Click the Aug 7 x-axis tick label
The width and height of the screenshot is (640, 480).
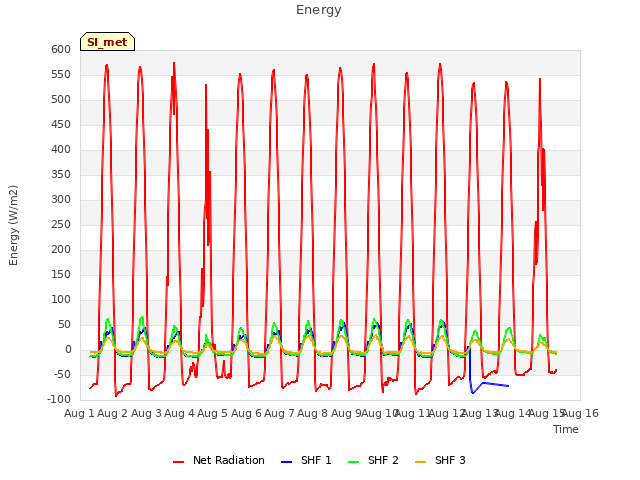[x=279, y=413]
